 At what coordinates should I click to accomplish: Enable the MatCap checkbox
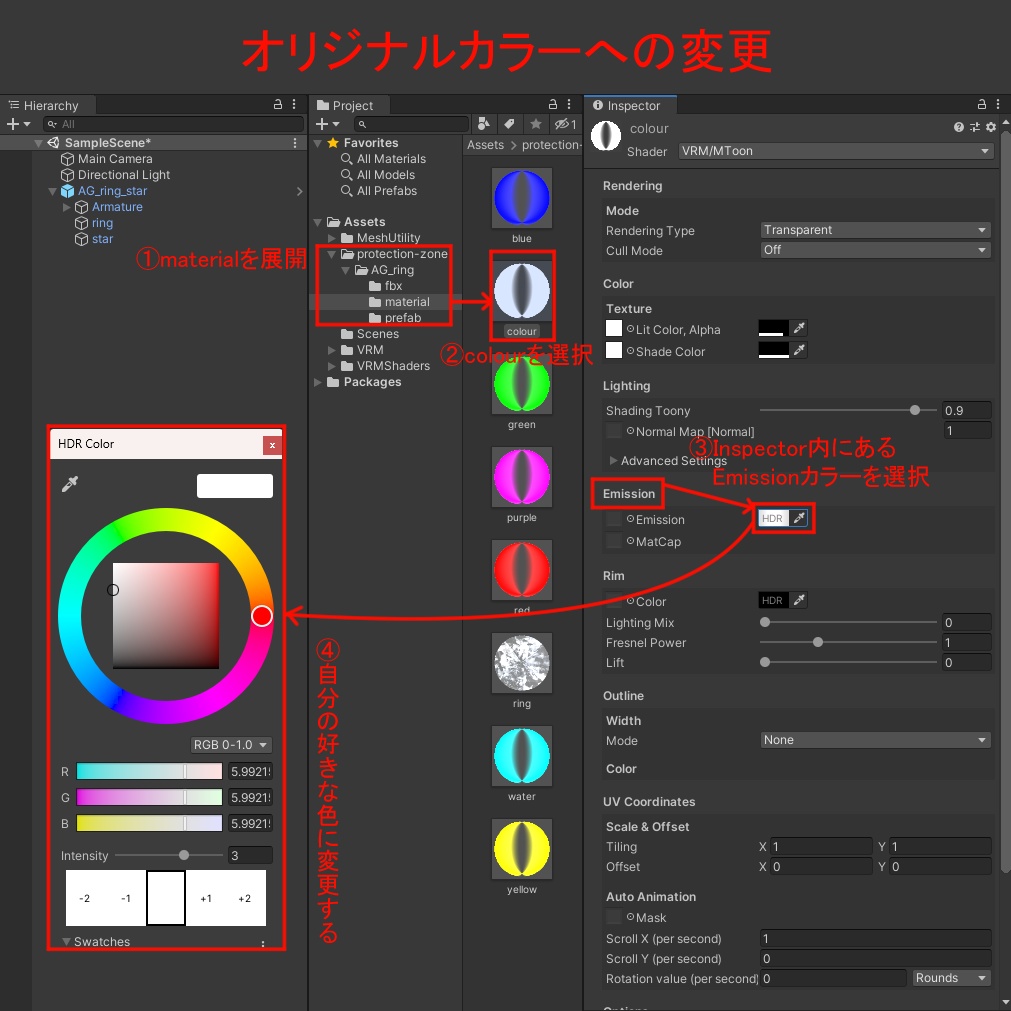point(614,541)
